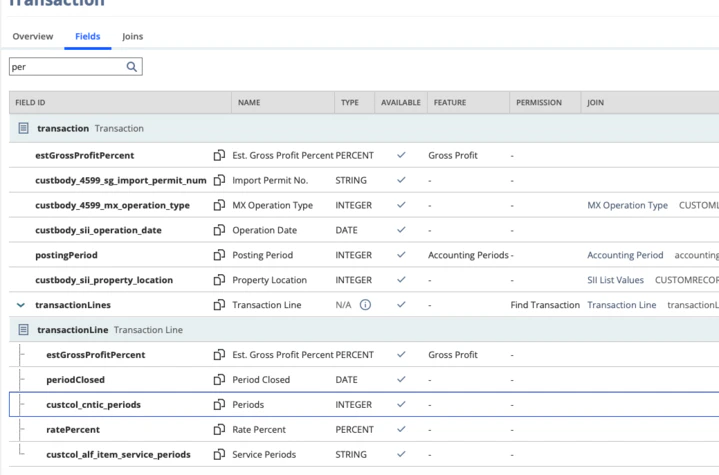Switch to the Fields tab
The height and width of the screenshot is (475, 719).
click(x=88, y=36)
